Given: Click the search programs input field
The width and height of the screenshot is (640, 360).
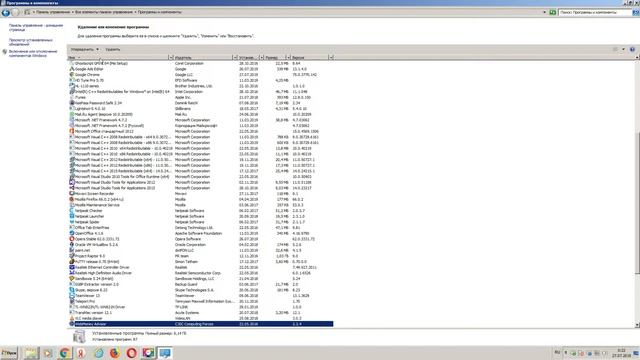Looking at the screenshot, I should coord(594,12).
